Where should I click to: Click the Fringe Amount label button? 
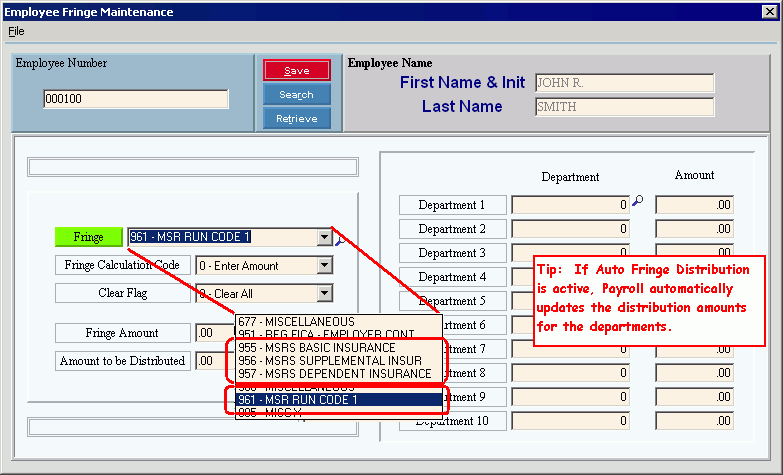121,333
